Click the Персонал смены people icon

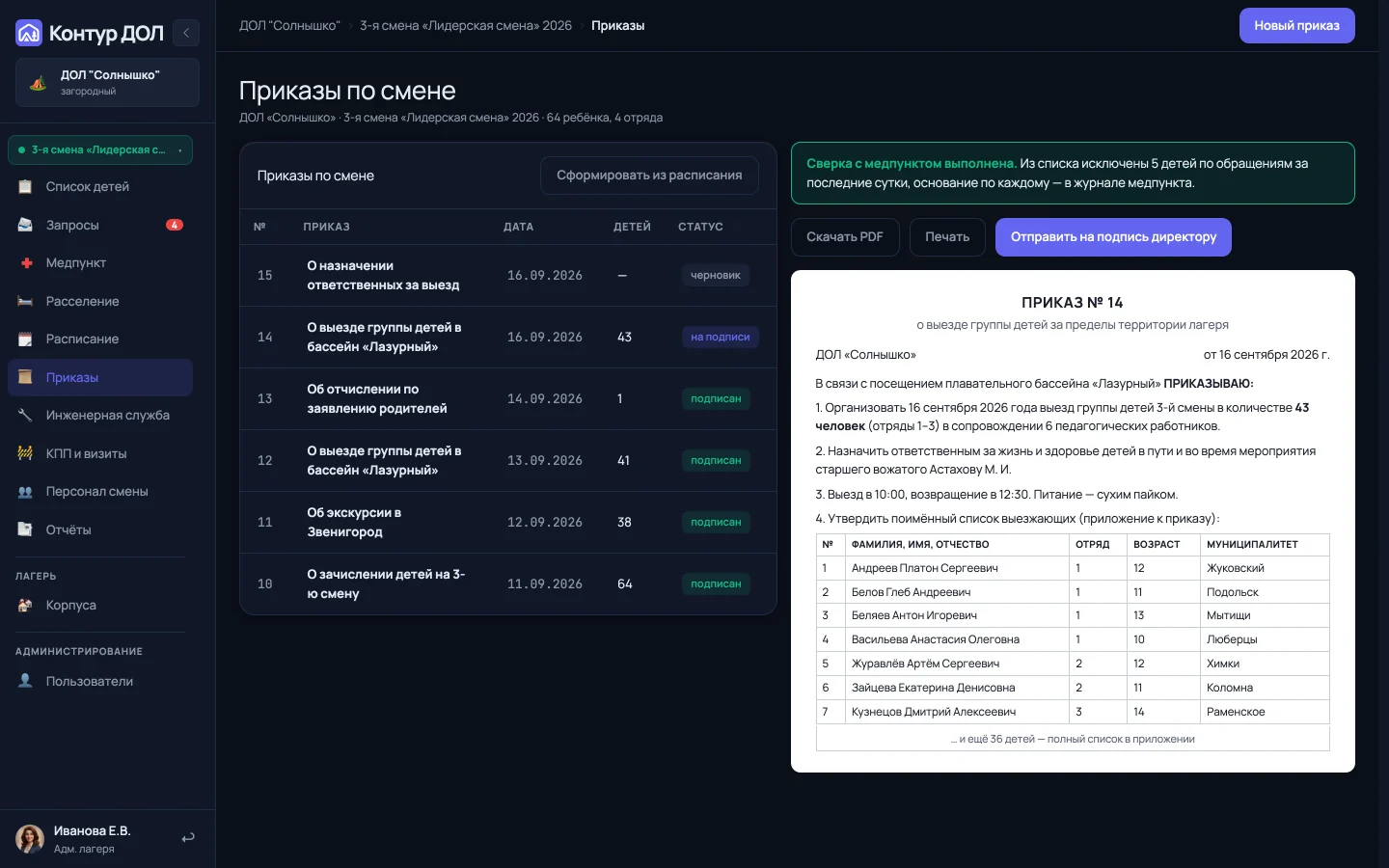coord(26,492)
